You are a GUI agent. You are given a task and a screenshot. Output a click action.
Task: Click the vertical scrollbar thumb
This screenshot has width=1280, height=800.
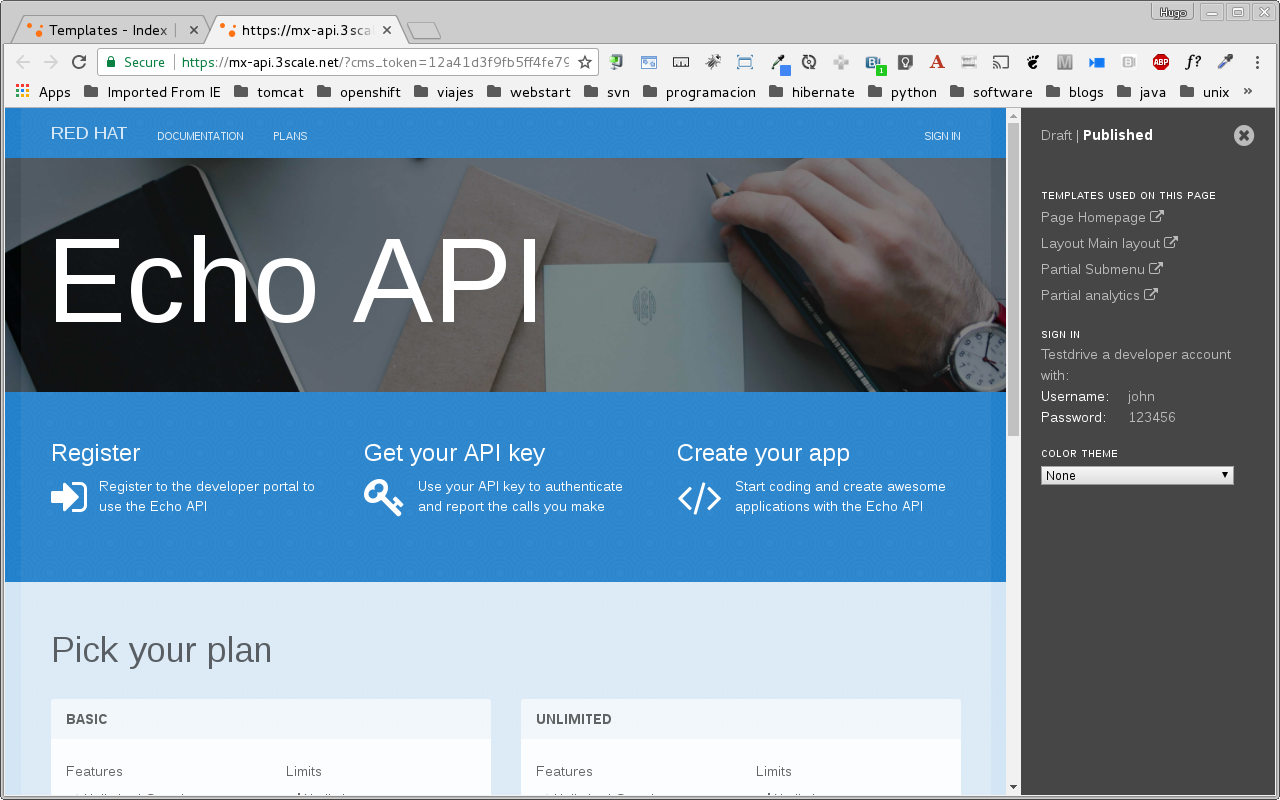(1013, 279)
